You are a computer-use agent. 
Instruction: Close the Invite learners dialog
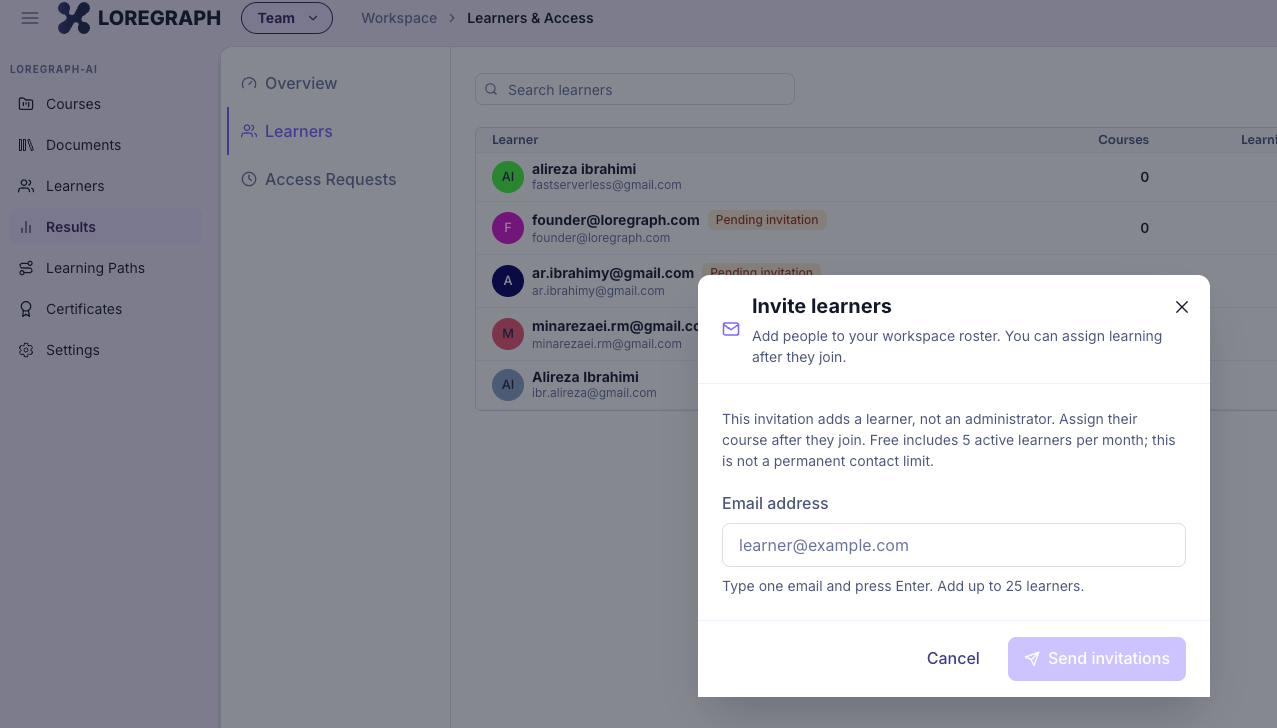click(1182, 307)
